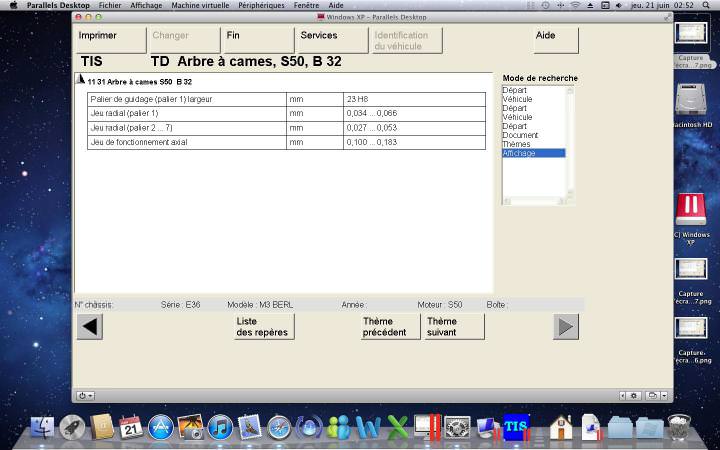
Task: Open the Affichage menu in menu bar
Action: point(146,6)
